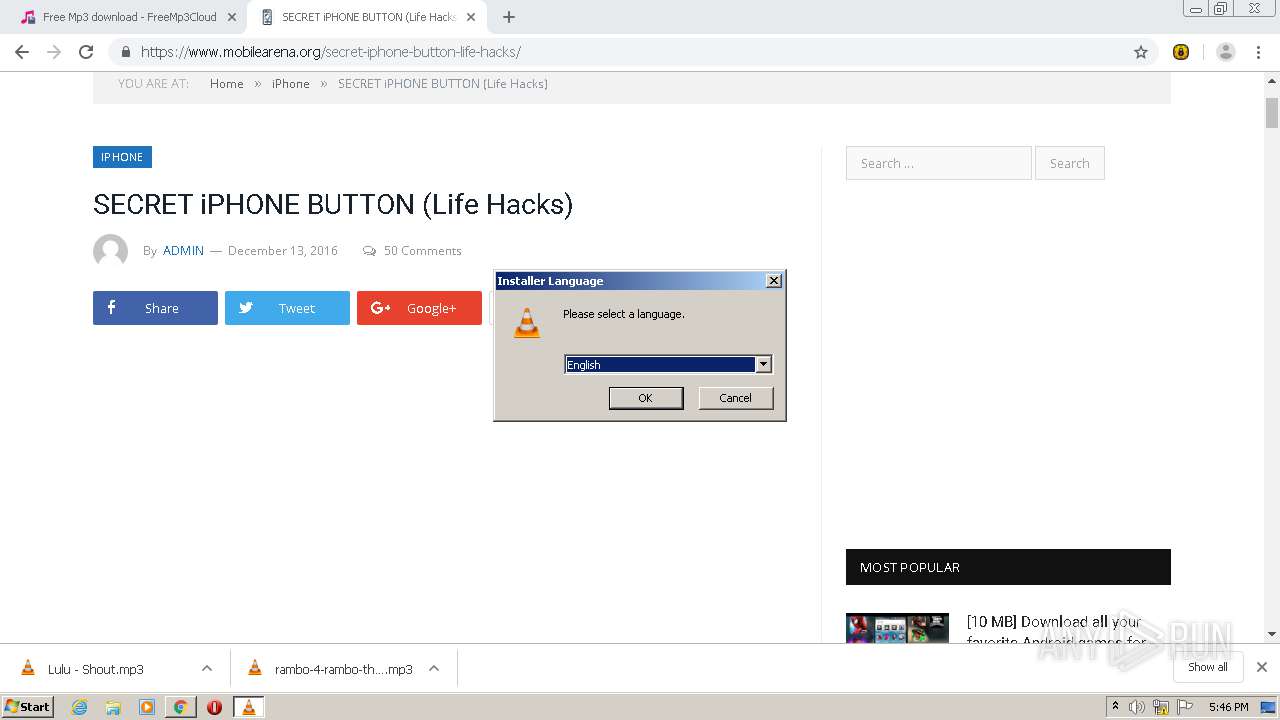Open Action Center flag icon
Screen dimensions: 1280x720
tap(1185, 707)
